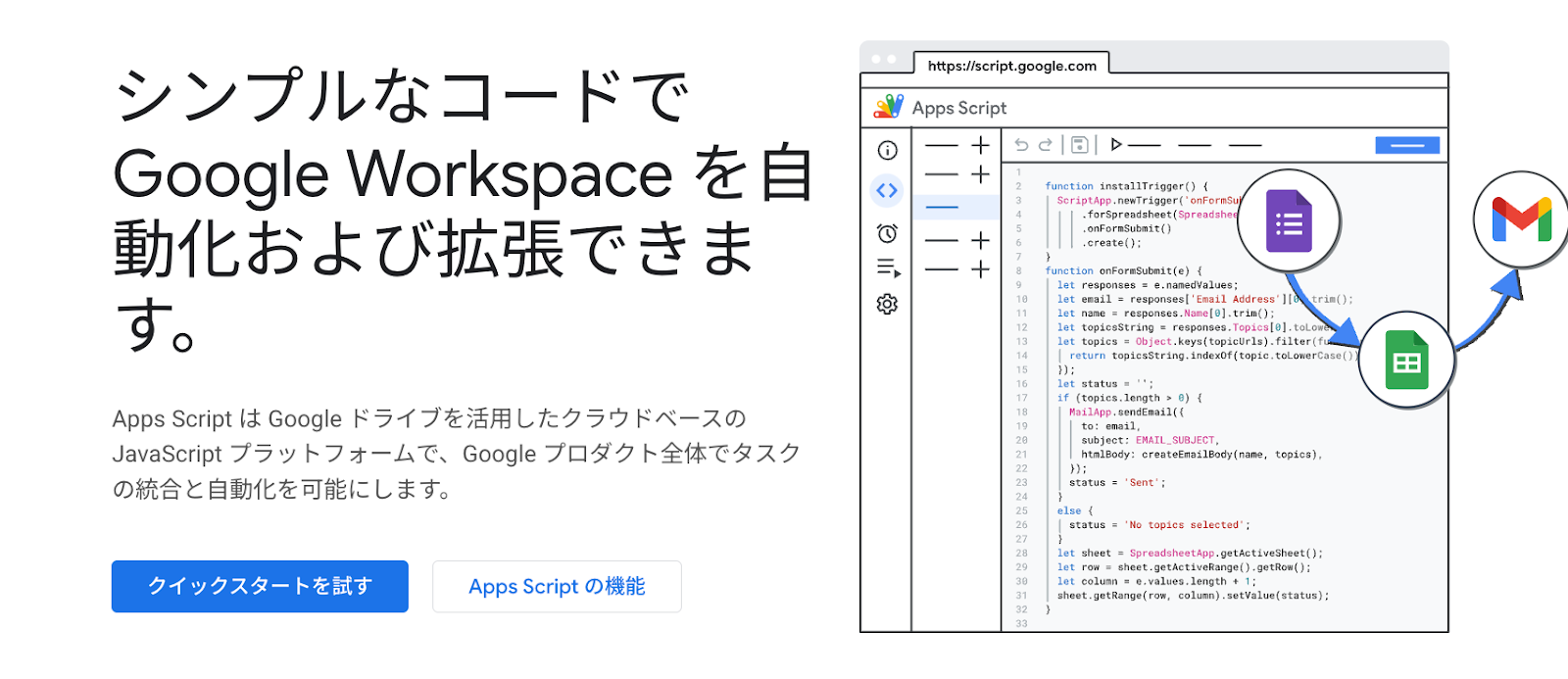Click the blue button in the editor toolbar

1407,145
